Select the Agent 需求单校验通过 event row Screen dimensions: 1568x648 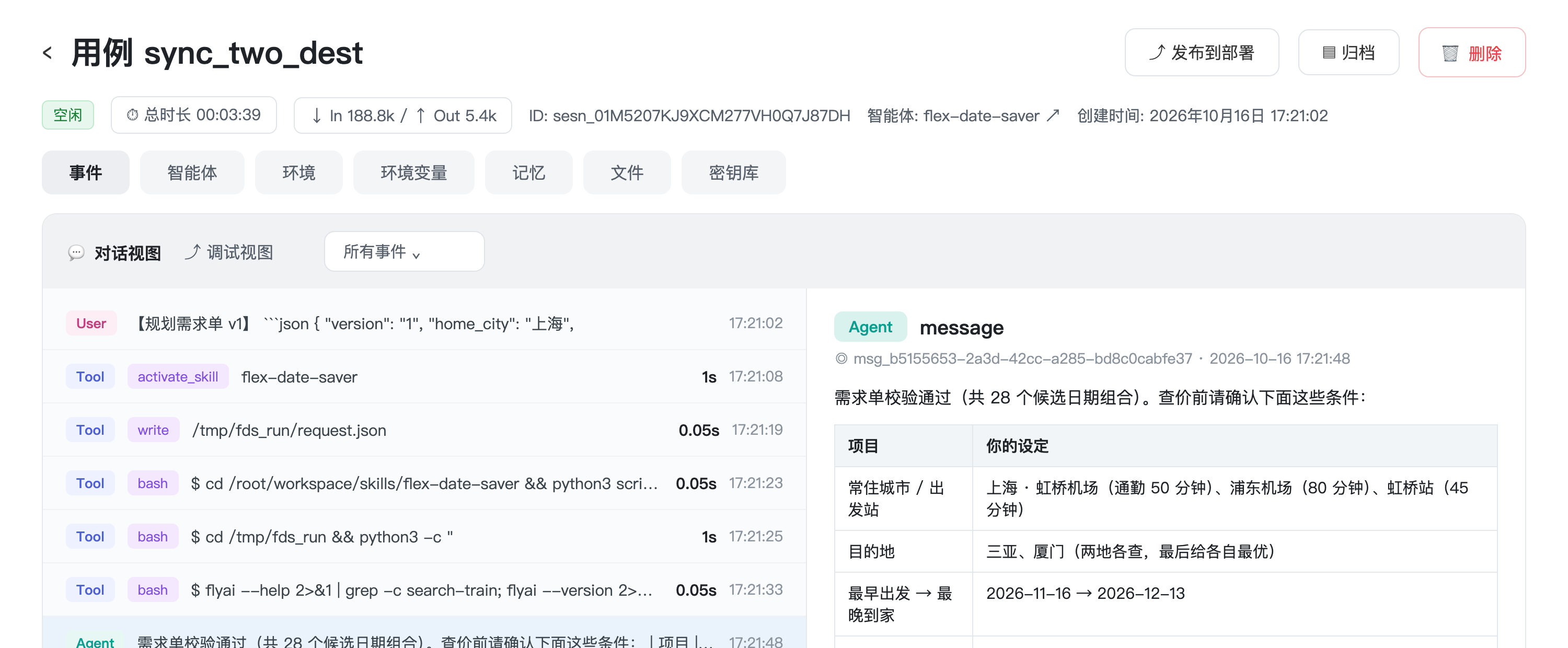424,633
